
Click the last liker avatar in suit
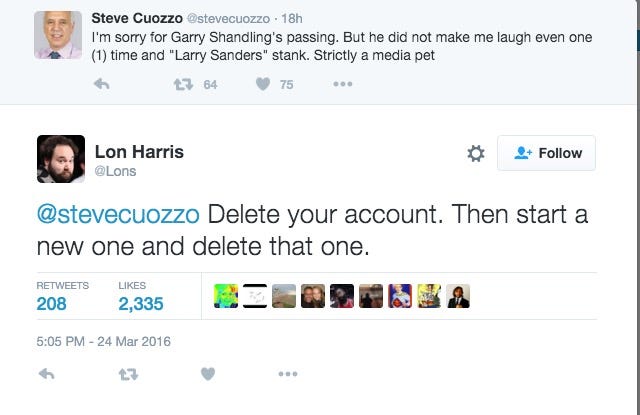458,296
